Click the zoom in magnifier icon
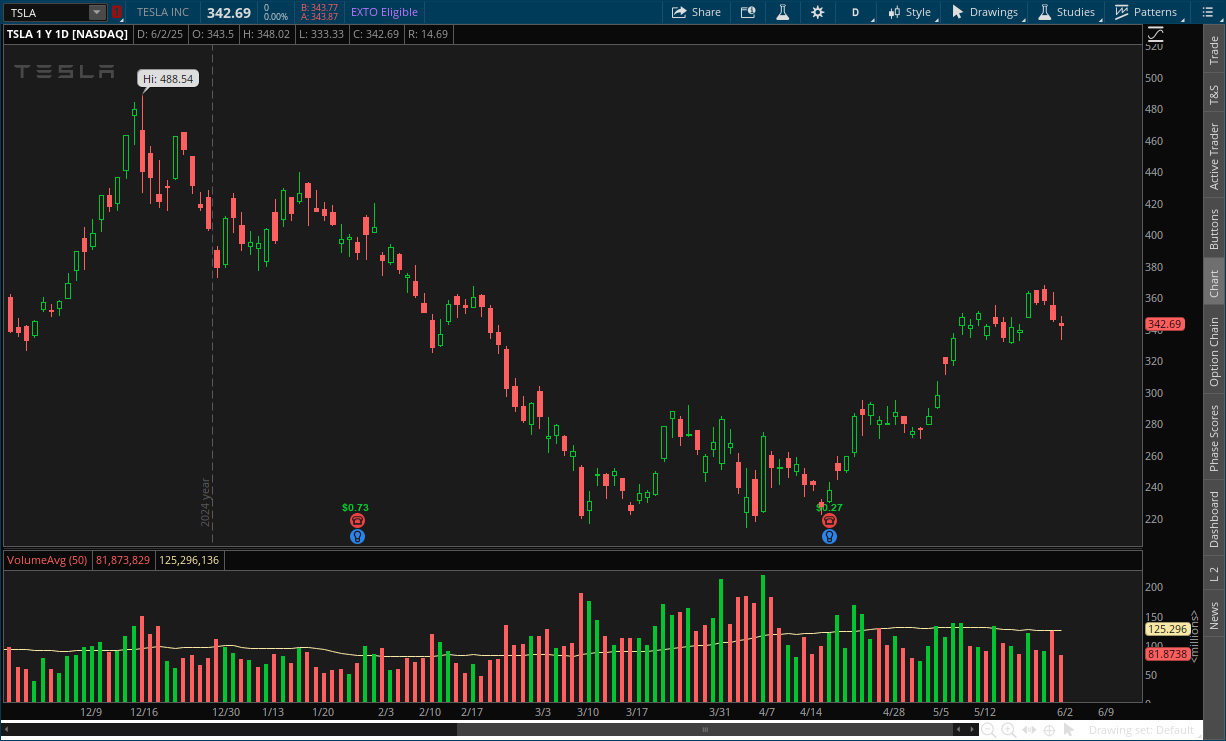Viewport: 1226px width, 741px height. pyautogui.click(x=1009, y=731)
